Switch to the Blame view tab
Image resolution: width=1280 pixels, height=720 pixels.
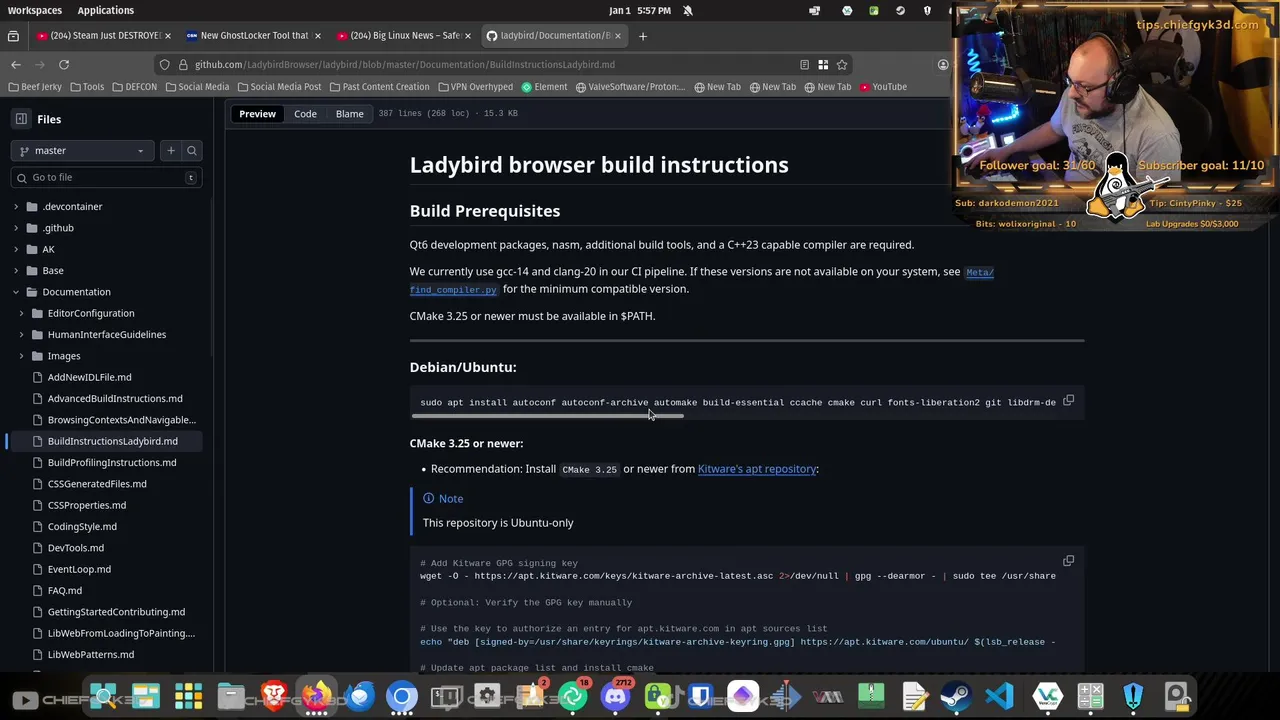349,114
